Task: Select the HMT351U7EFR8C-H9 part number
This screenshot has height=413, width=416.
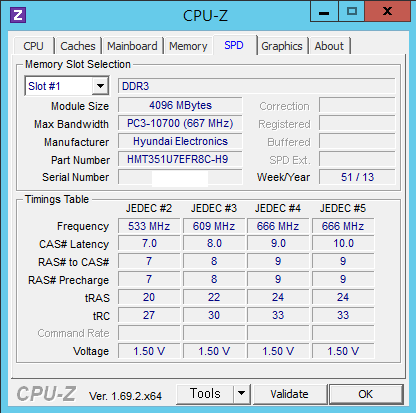Action: [x=180, y=159]
